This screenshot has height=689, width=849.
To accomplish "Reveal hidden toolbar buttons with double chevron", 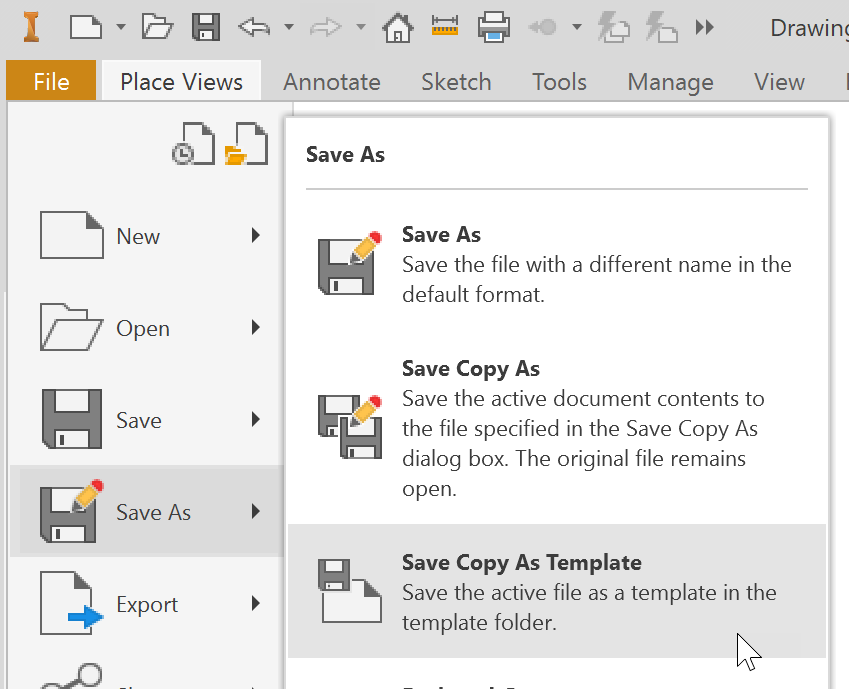I will pyautogui.click(x=703, y=28).
